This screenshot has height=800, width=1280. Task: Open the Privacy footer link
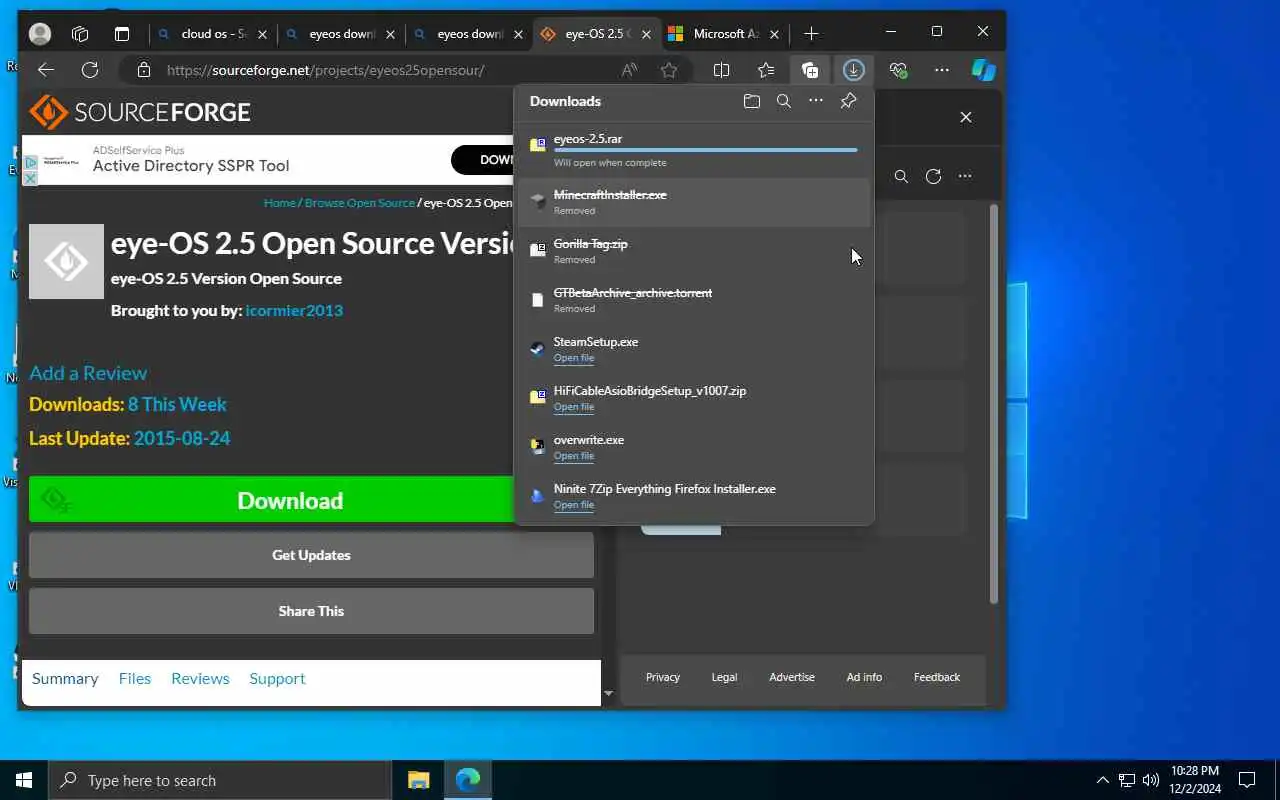click(x=663, y=677)
